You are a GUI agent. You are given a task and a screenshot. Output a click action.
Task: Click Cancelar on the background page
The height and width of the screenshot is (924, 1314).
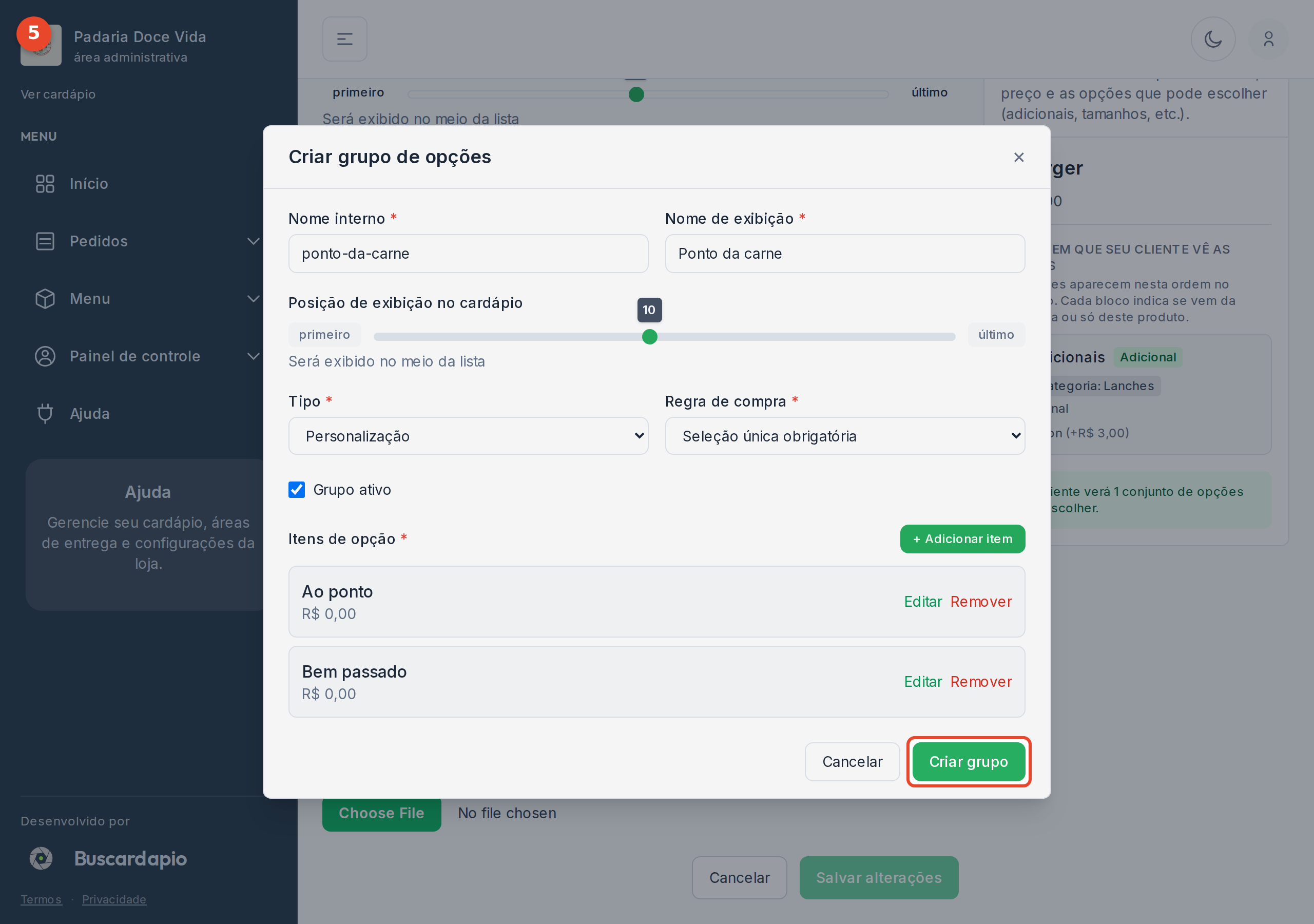pyautogui.click(x=740, y=878)
